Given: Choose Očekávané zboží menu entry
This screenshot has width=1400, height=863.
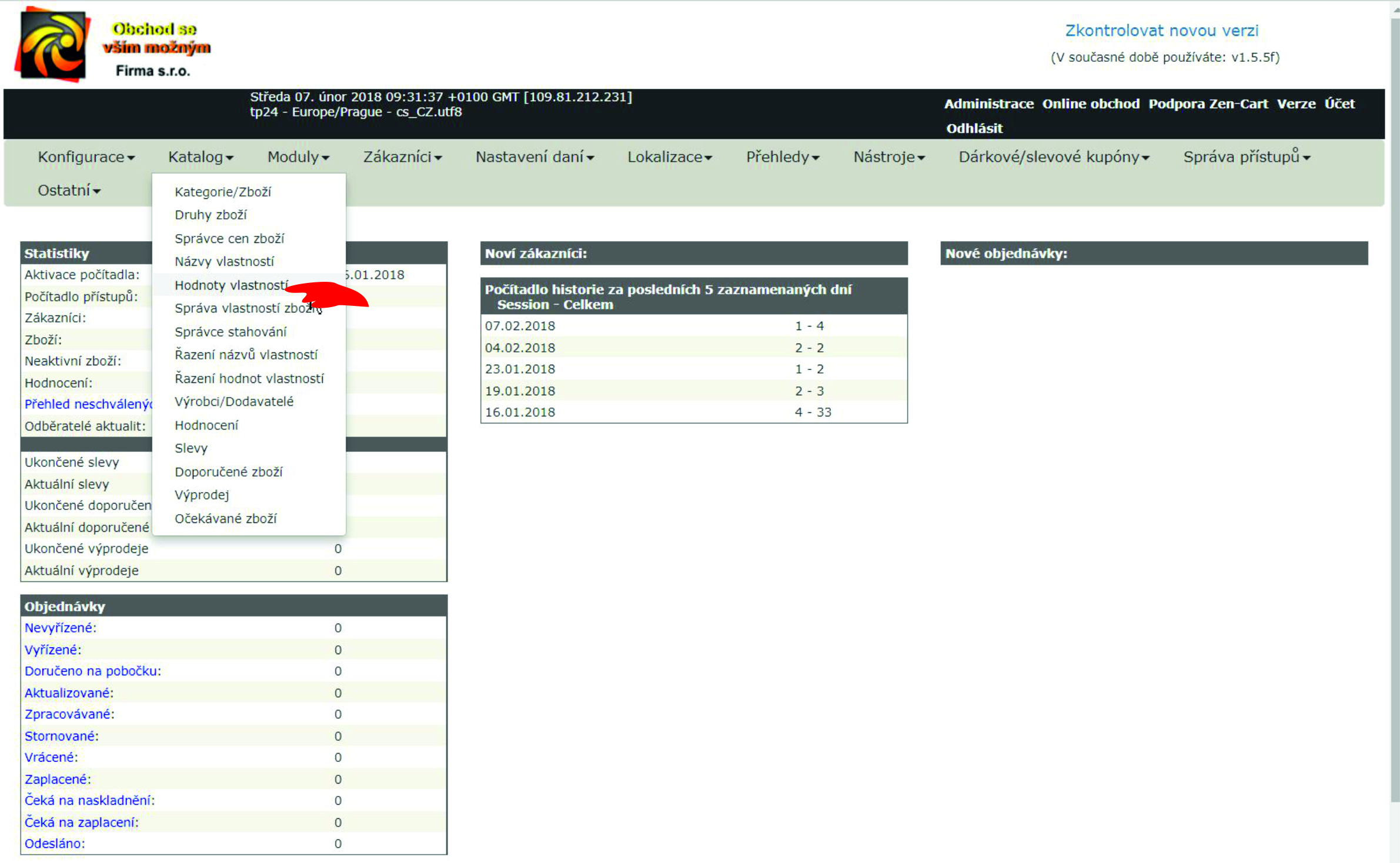Looking at the screenshot, I should point(225,519).
